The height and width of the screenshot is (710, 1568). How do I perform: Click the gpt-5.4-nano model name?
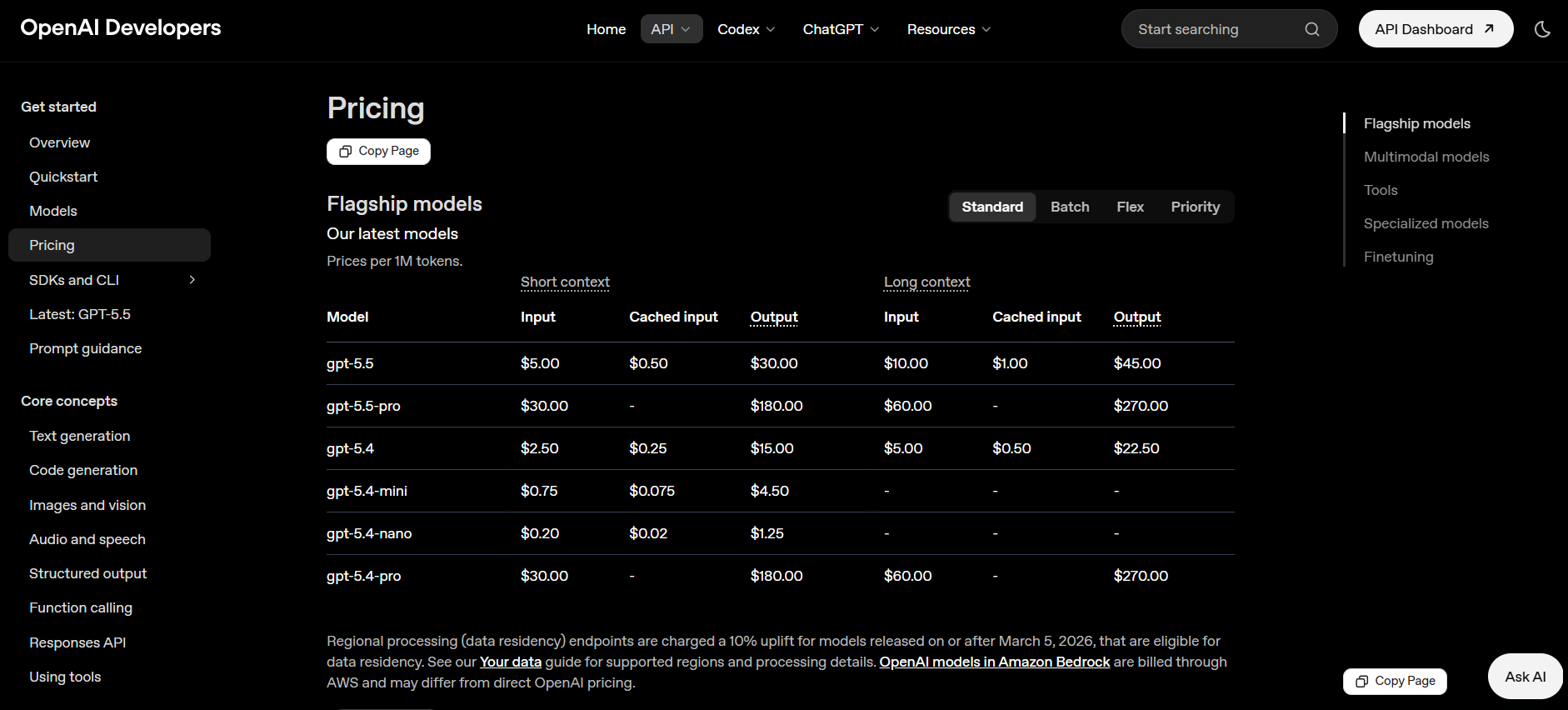click(369, 533)
